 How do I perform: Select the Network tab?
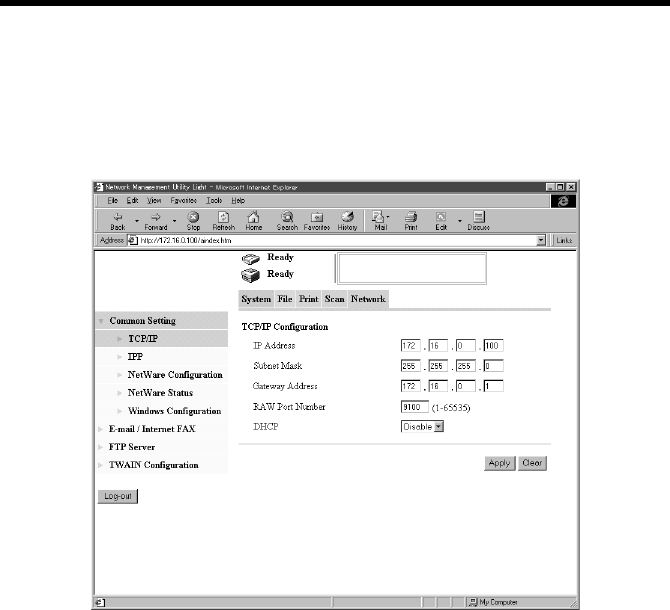368,299
